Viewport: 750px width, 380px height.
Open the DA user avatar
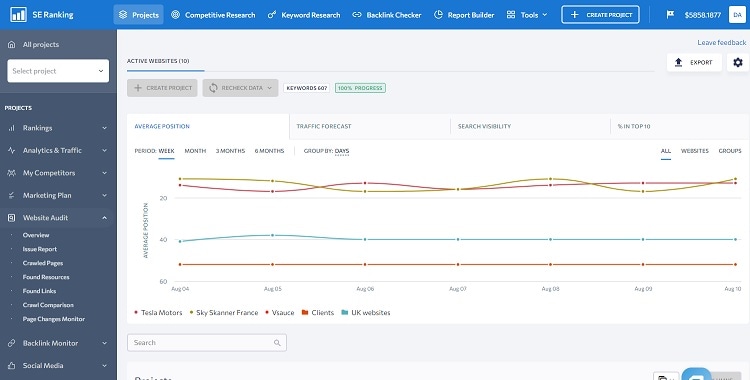(737, 15)
